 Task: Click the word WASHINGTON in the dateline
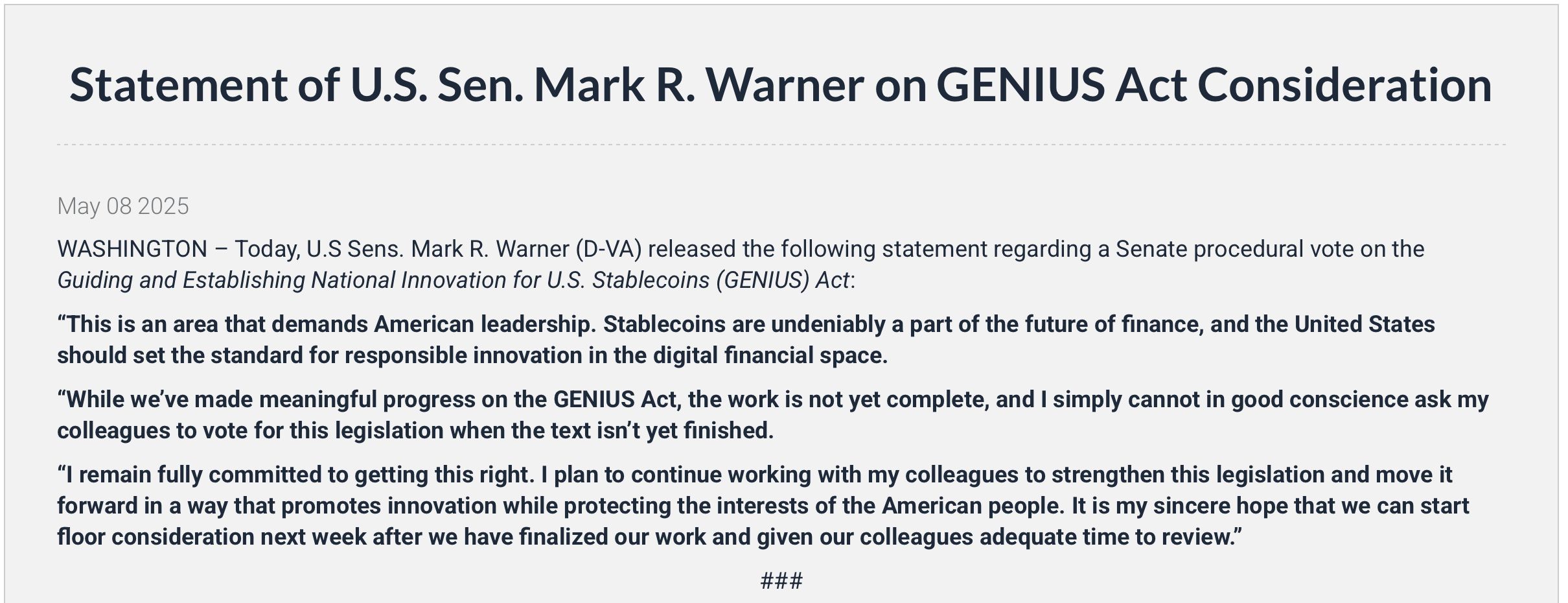tap(132, 249)
